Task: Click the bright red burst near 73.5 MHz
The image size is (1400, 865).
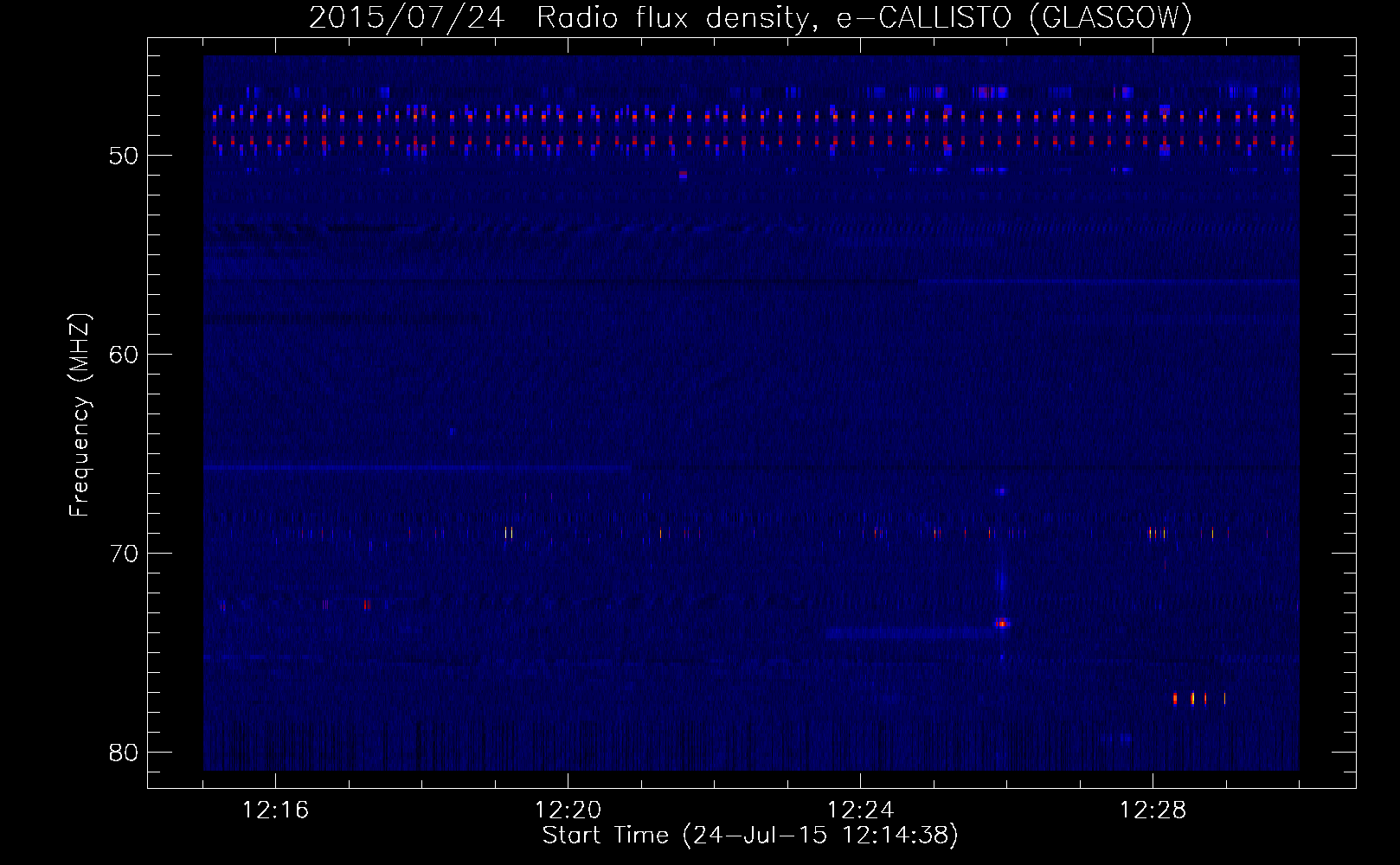Action: [1002, 623]
